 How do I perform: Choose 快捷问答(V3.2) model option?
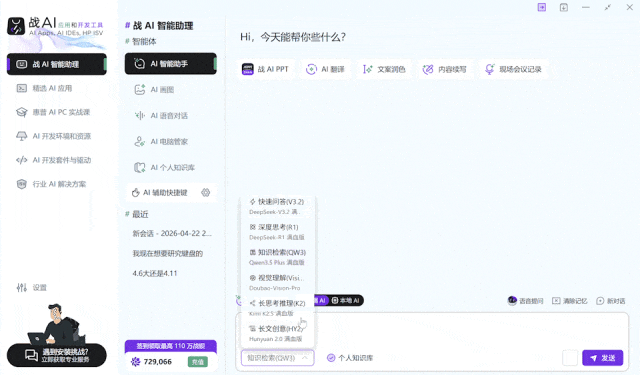point(278,206)
